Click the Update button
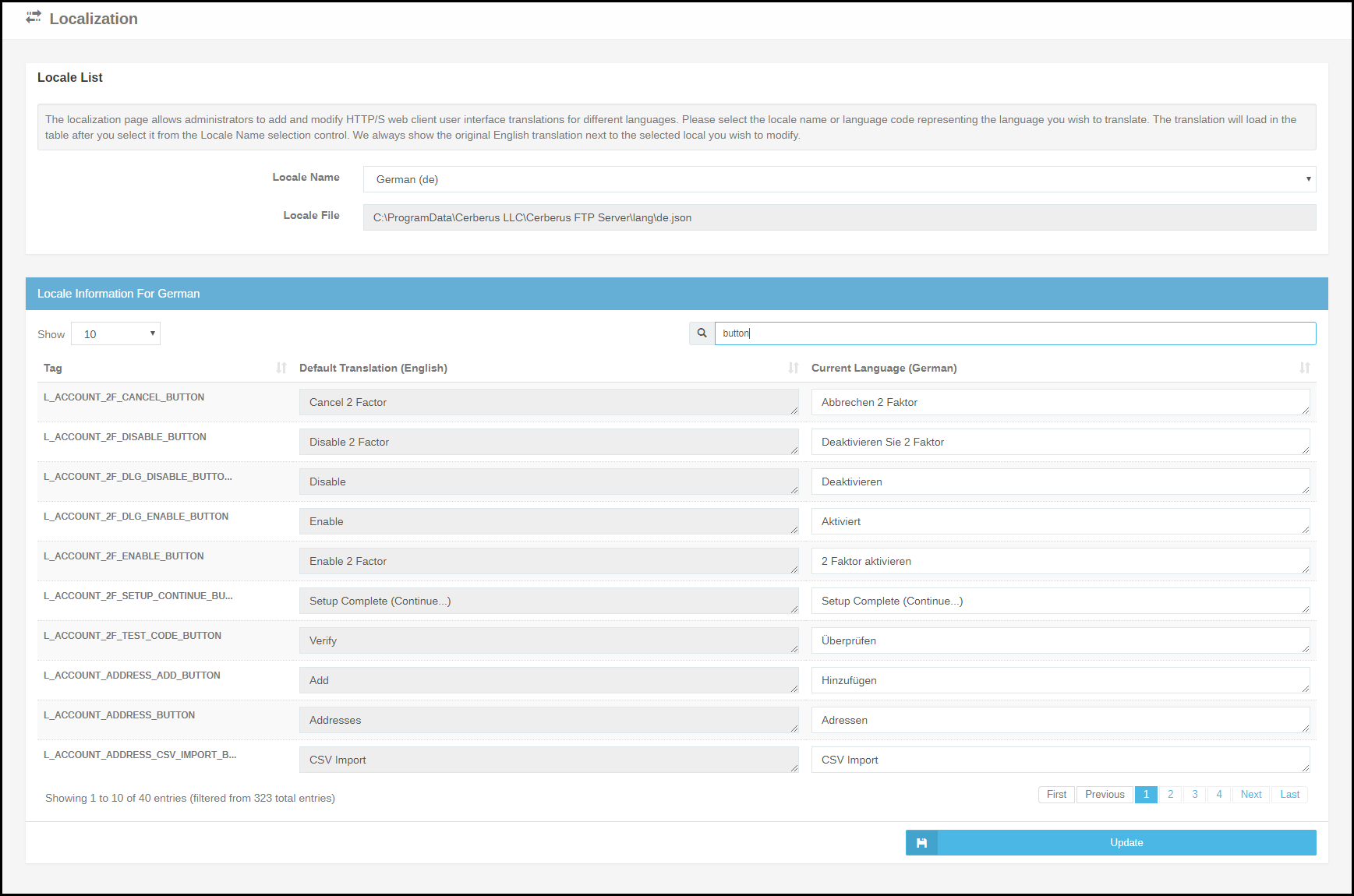This screenshot has width=1354, height=896. point(1111,842)
